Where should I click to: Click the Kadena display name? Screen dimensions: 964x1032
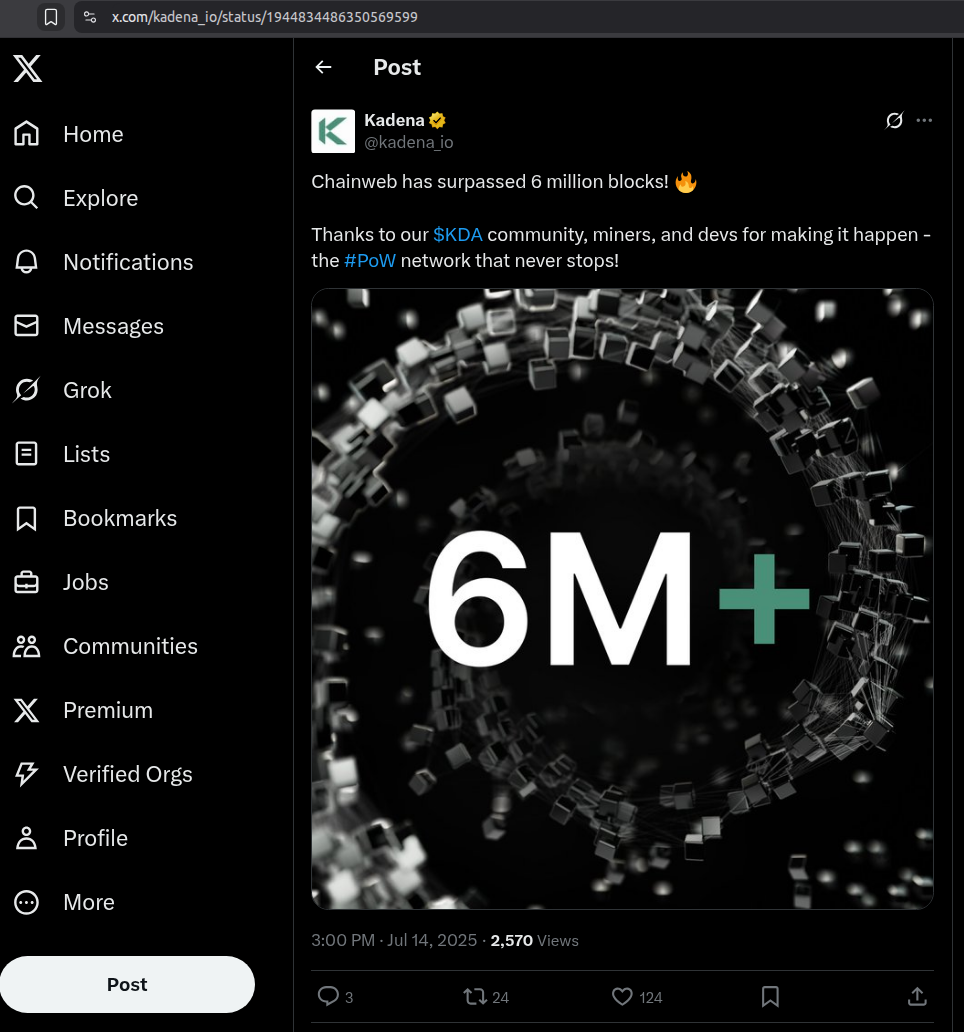point(394,120)
